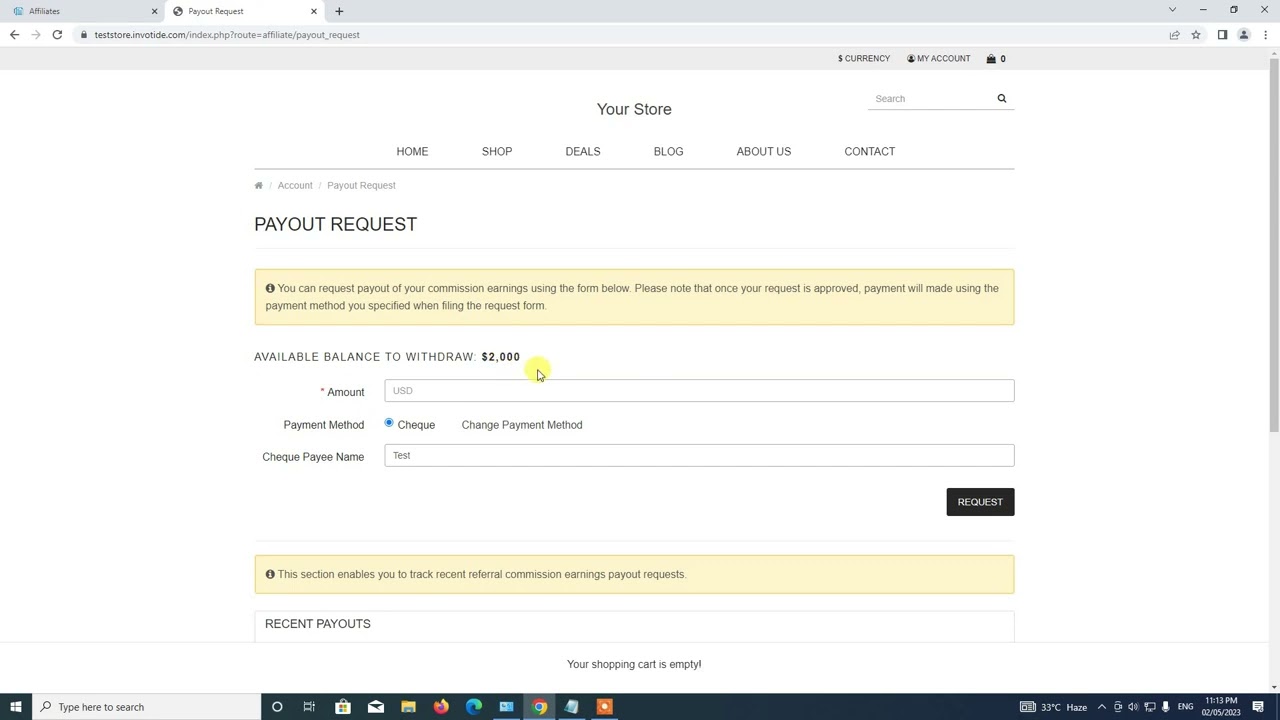Bookmark this page with the star icon
This screenshot has width=1280, height=720.
pyautogui.click(x=1195, y=35)
